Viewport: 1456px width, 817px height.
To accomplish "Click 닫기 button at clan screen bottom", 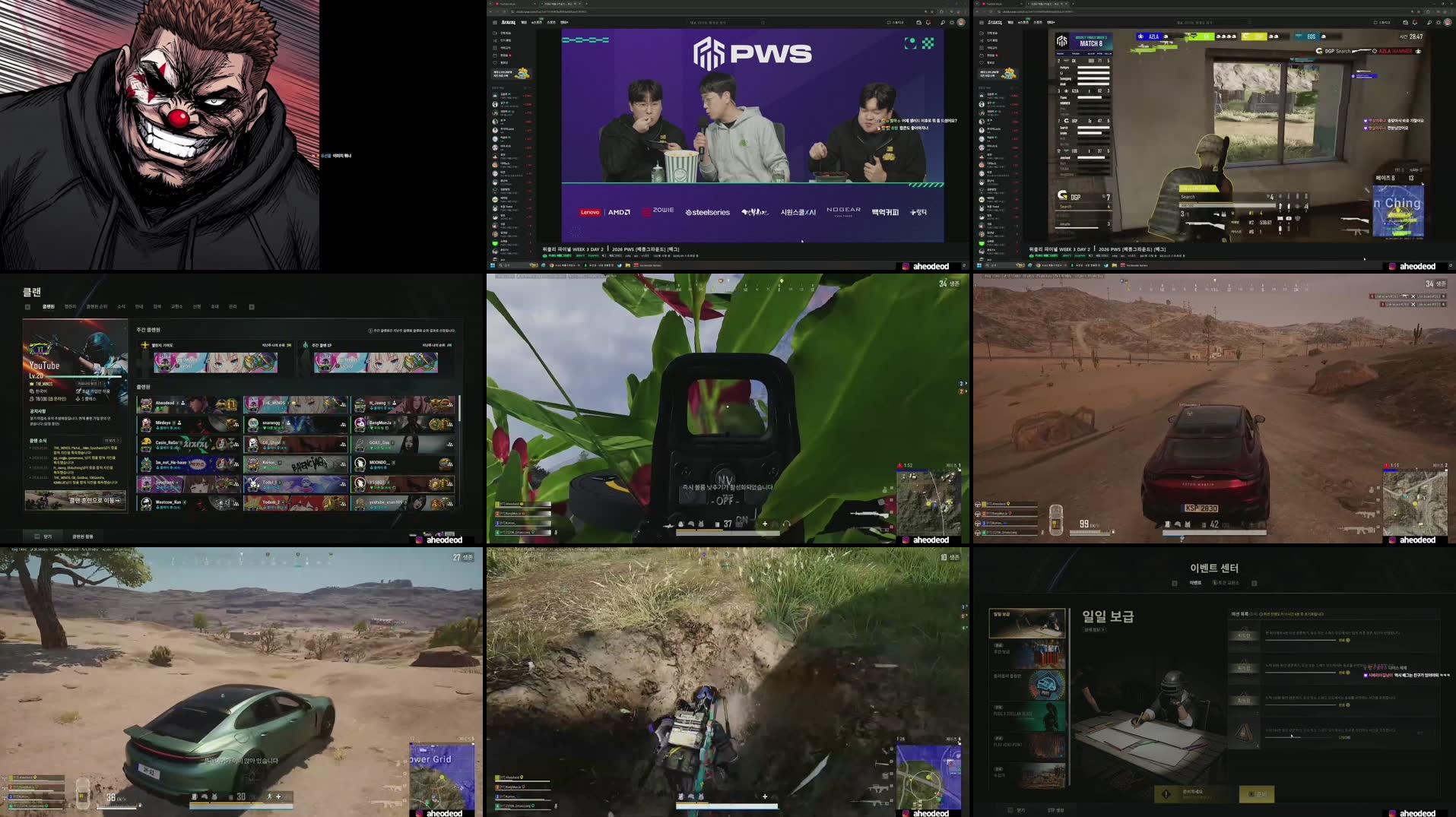I will tap(44, 537).
